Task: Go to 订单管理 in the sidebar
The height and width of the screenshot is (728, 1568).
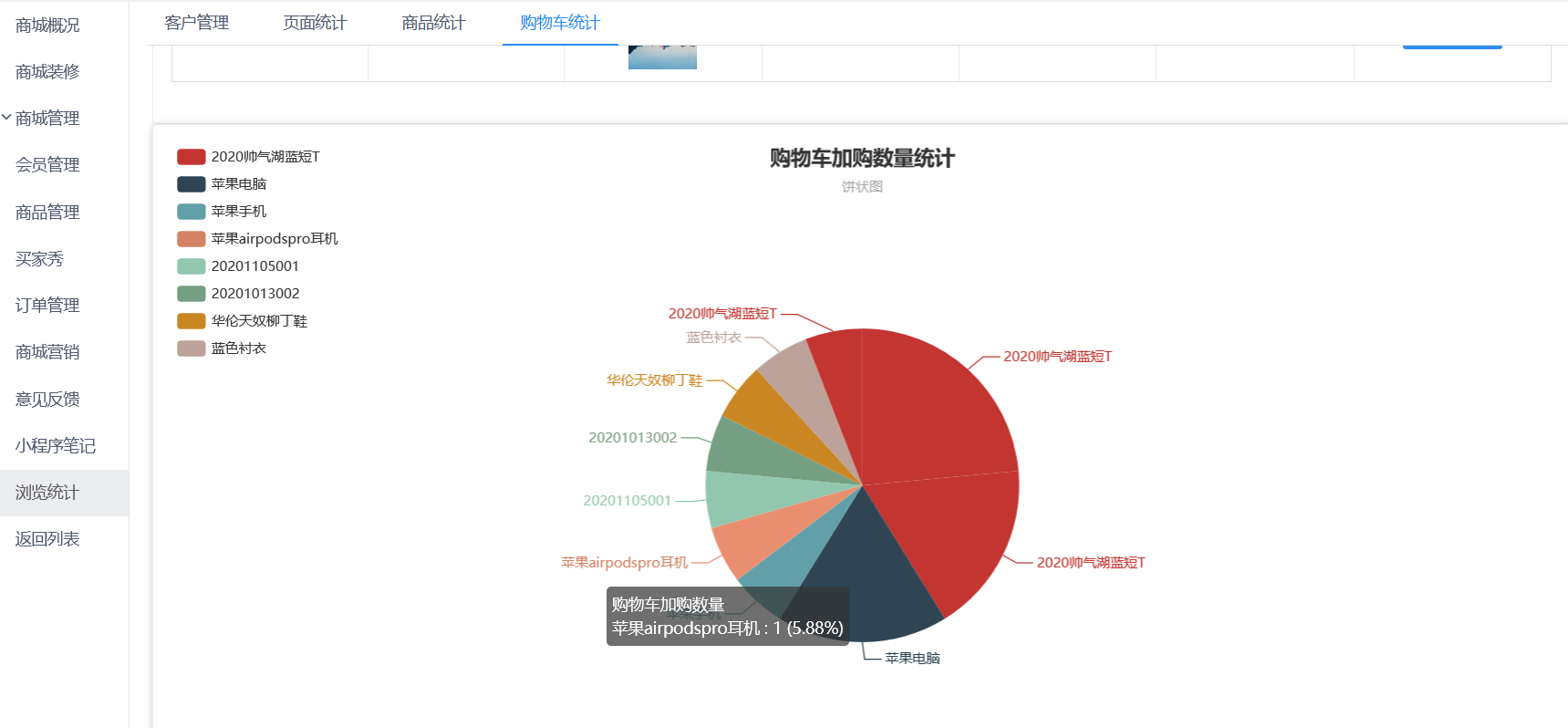Action: 47,306
